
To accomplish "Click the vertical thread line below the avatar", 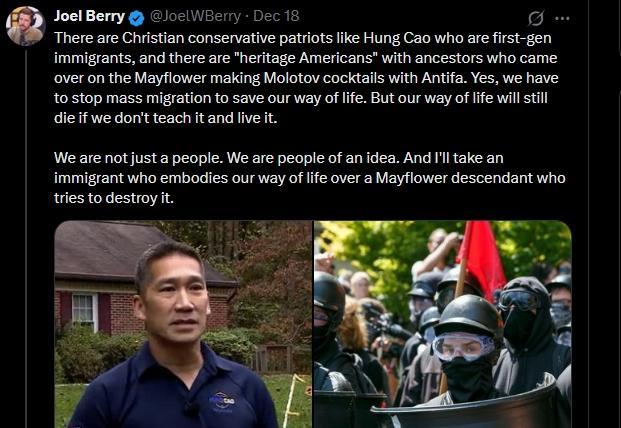I will pyautogui.click(x=26, y=238).
